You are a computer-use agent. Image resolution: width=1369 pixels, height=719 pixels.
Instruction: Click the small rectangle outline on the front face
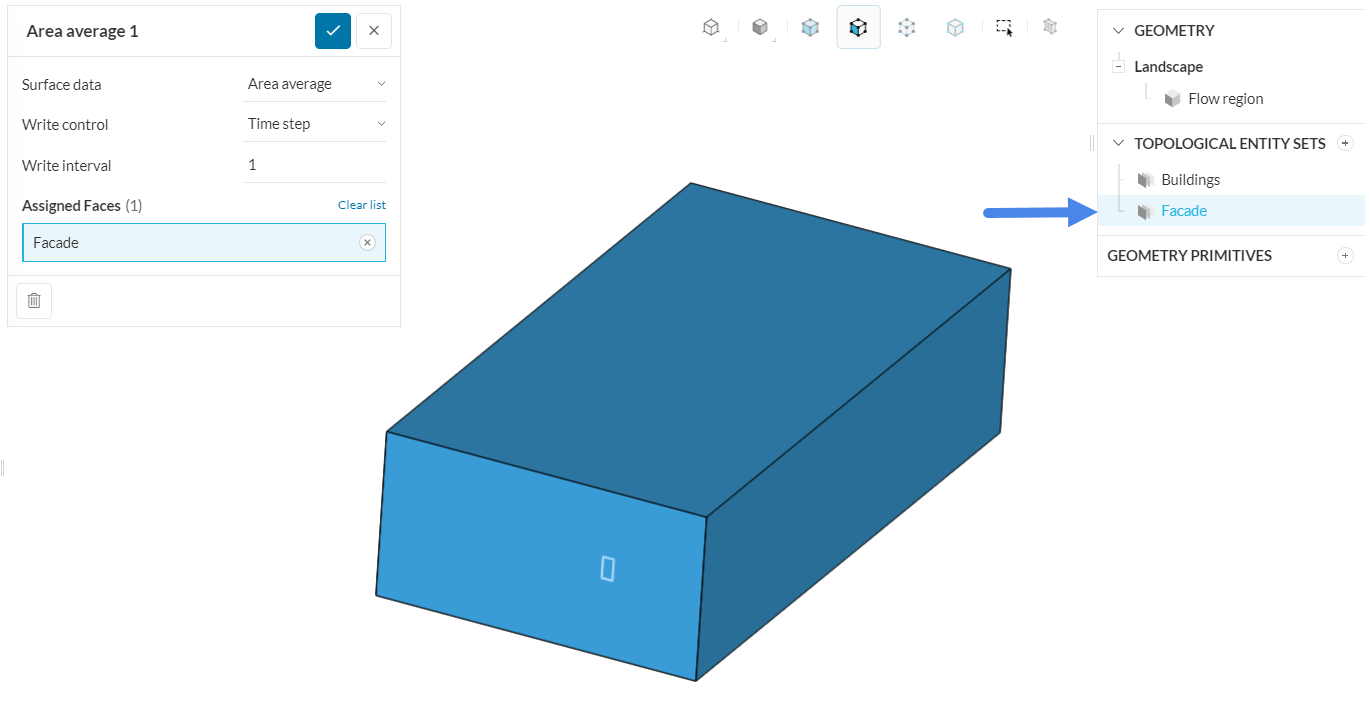(x=607, y=568)
